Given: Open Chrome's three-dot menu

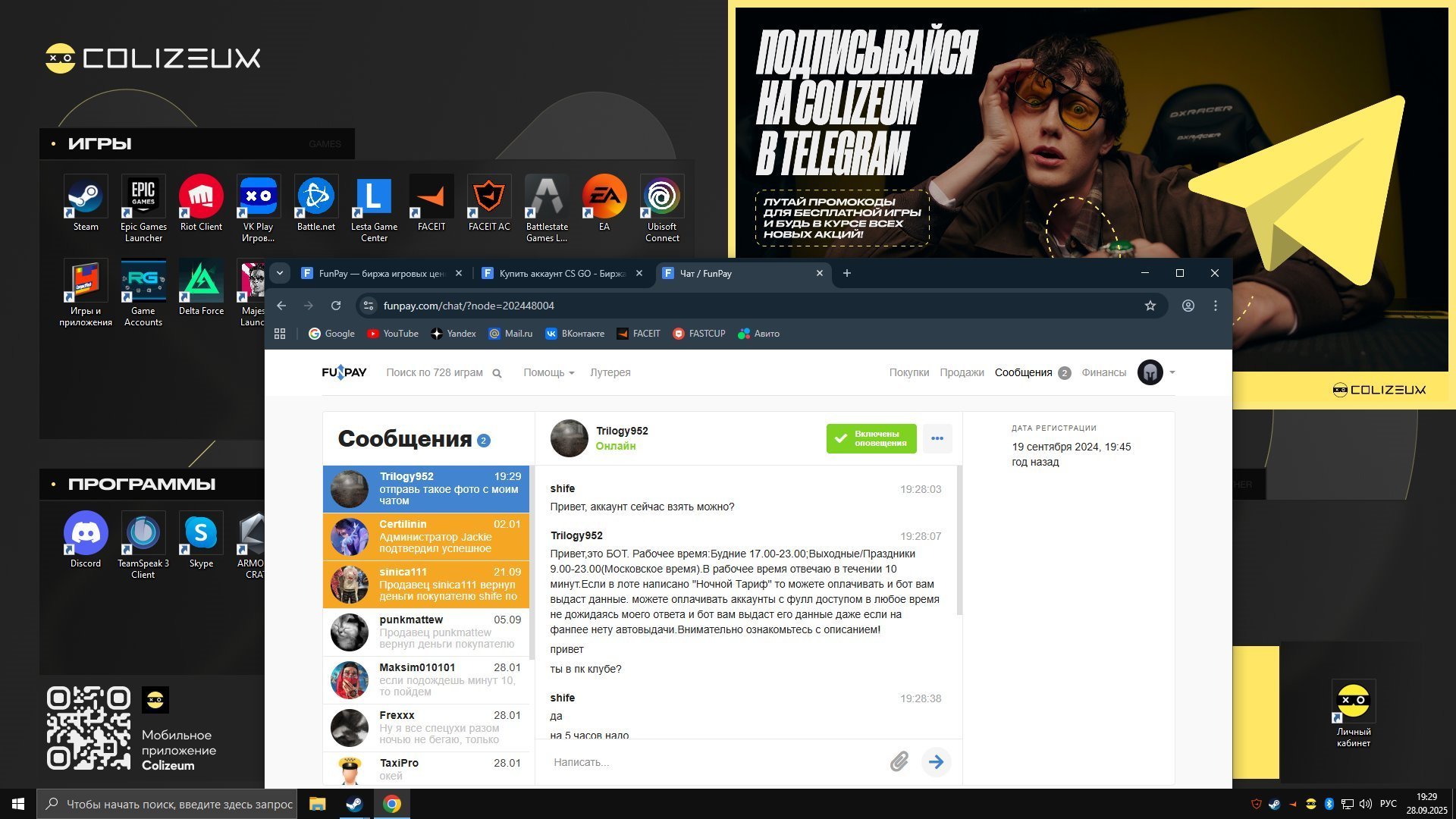Looking at the screenshot, I should click(x=1216, y=306).
